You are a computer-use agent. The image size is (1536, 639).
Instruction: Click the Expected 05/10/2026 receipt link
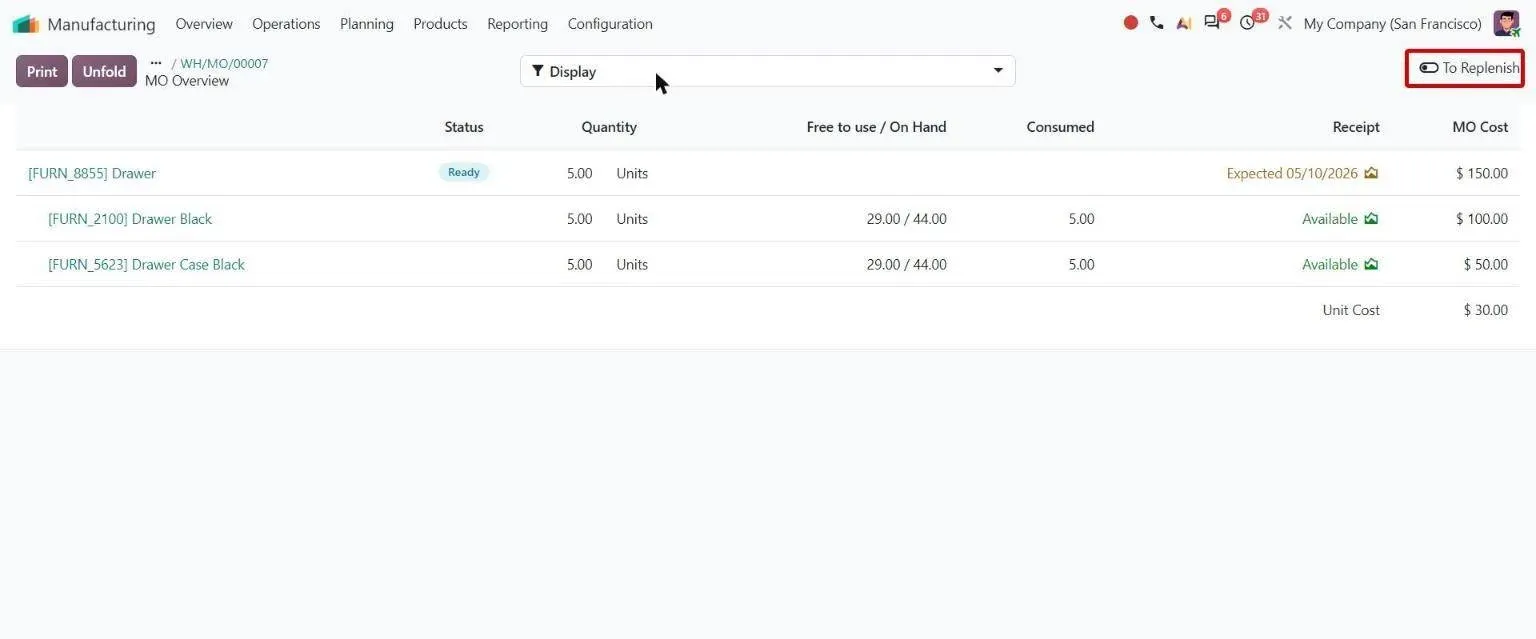pyautogui.click(x=1292, y=173)
